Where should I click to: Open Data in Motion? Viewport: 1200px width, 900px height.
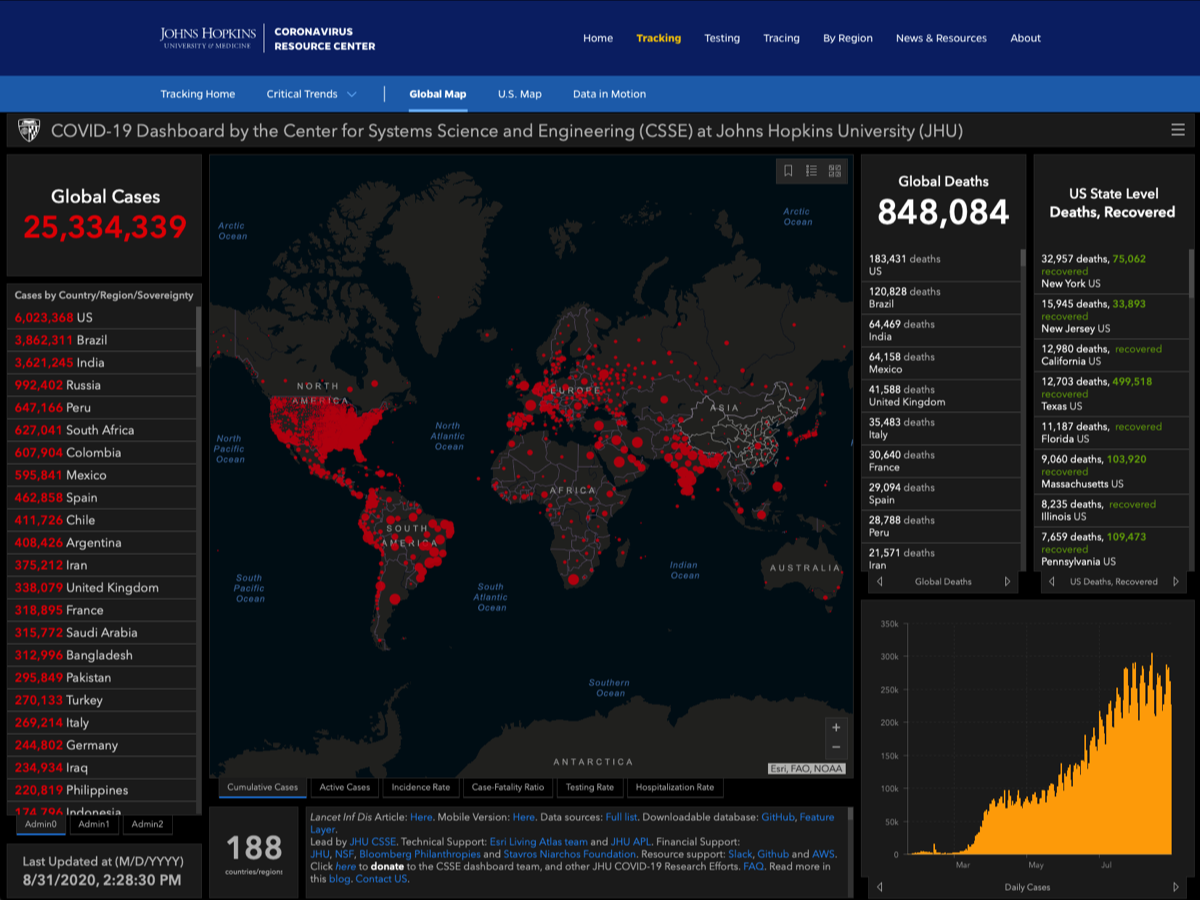pos(609,94)
